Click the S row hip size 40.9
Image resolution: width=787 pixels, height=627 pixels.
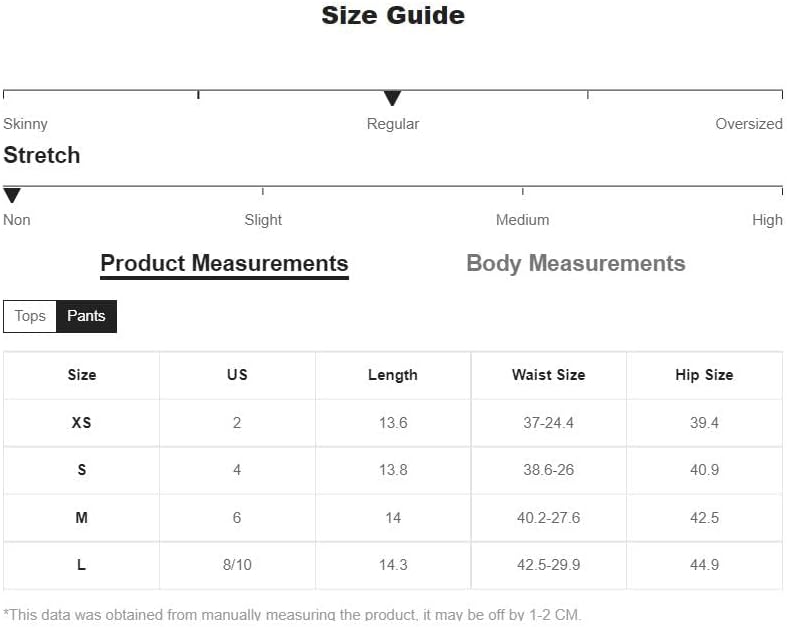point(704,470)
